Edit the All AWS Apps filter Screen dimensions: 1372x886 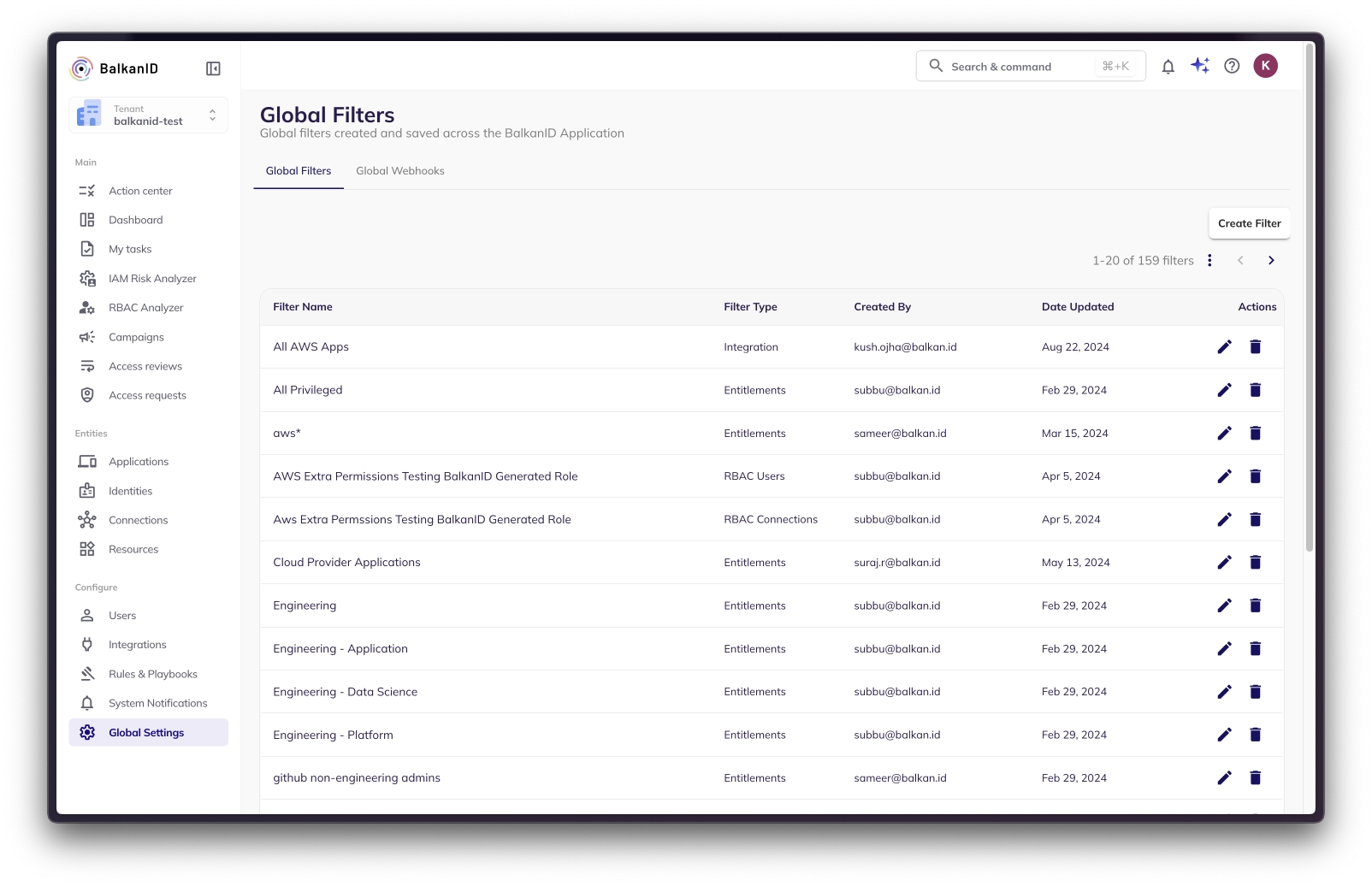coord(1225,346)
